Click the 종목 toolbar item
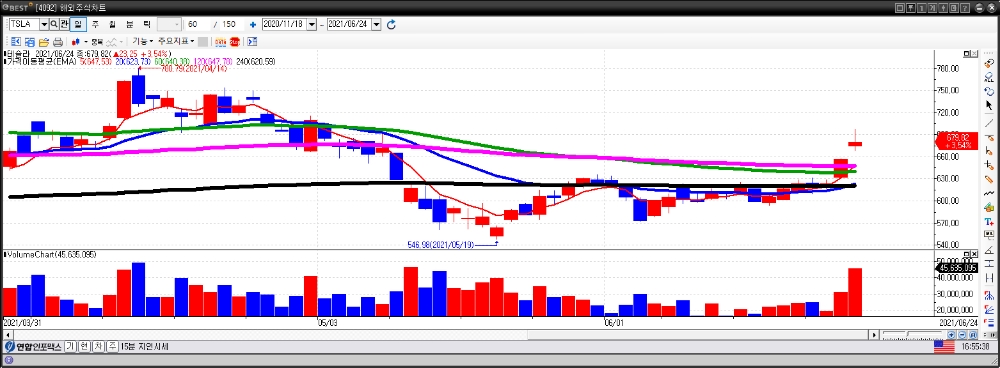 point(97,42)
